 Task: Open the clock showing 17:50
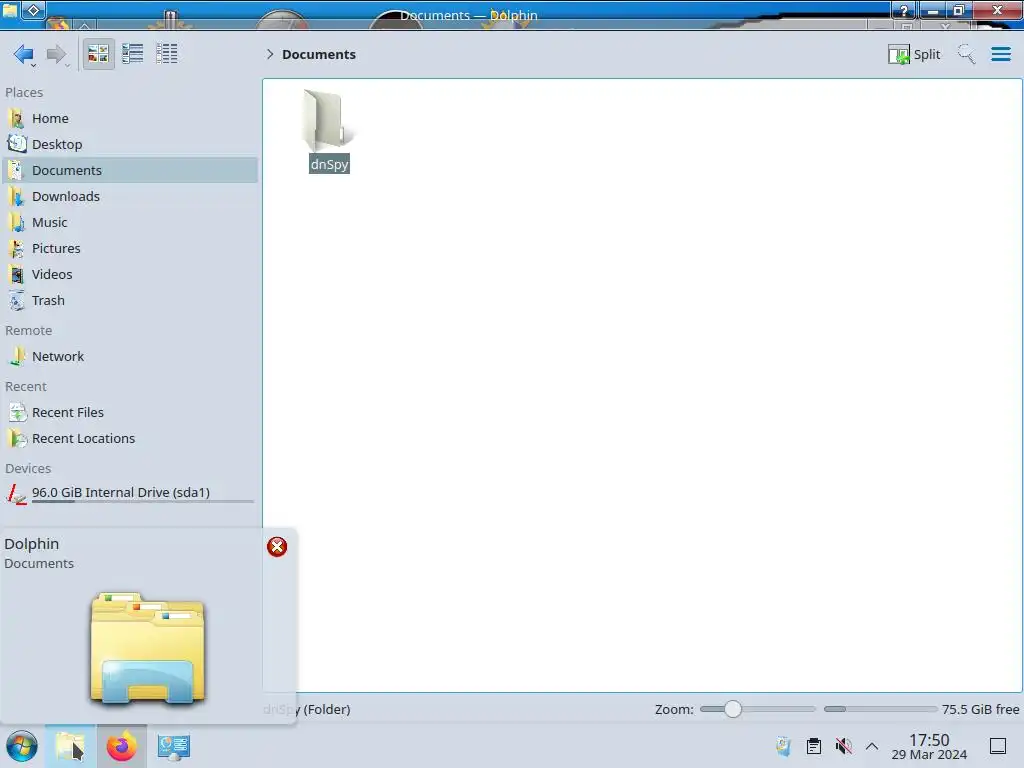point(929,747)
